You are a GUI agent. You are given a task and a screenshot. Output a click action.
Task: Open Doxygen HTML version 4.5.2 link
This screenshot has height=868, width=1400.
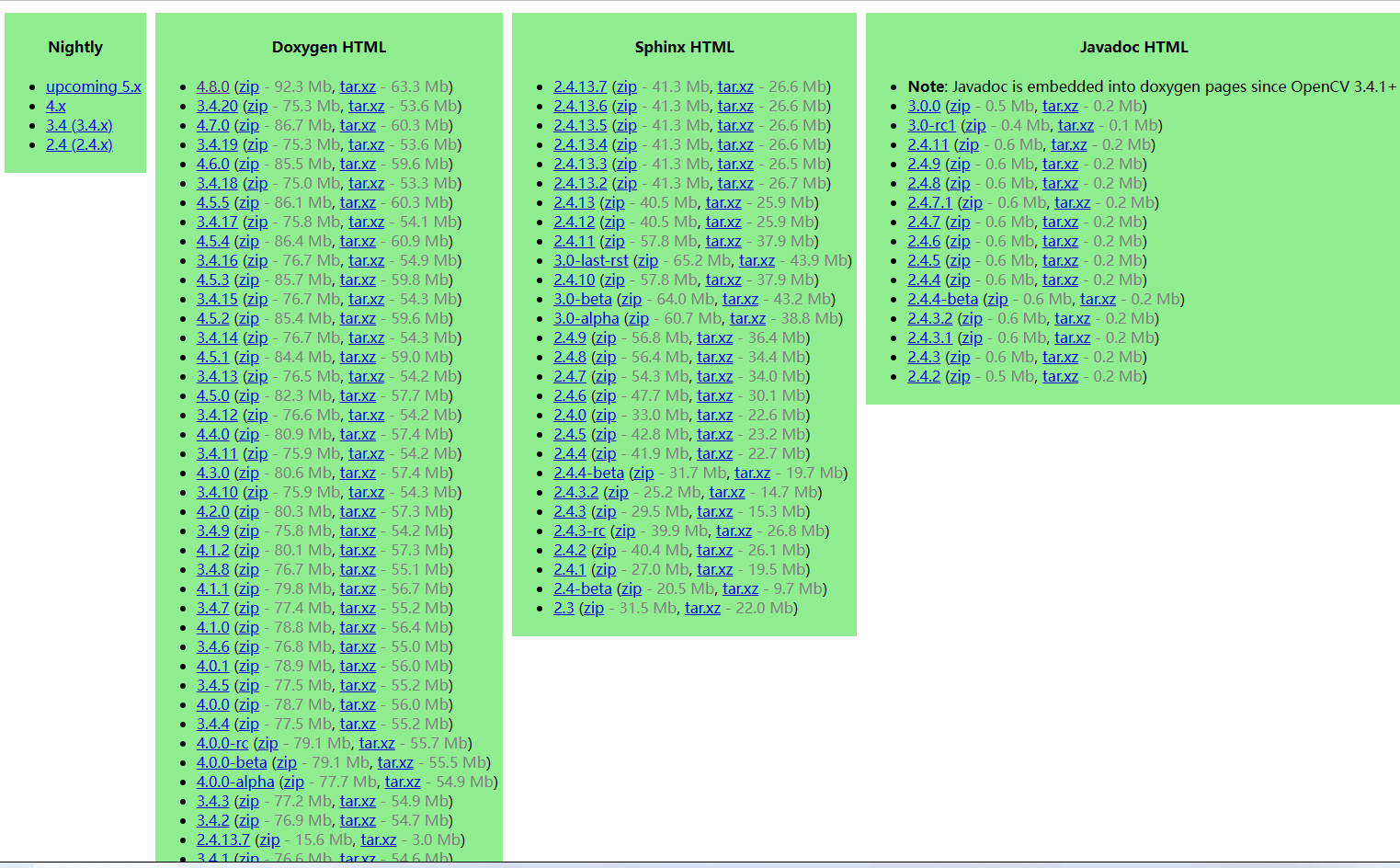[213, 318]
